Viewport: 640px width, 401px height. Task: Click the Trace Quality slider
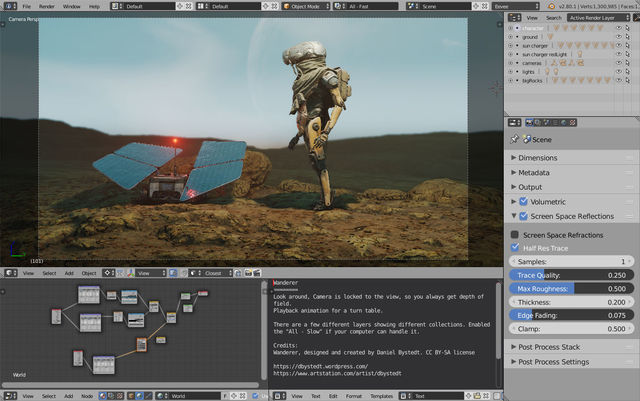pyautogui.click(x=570, y=274)
